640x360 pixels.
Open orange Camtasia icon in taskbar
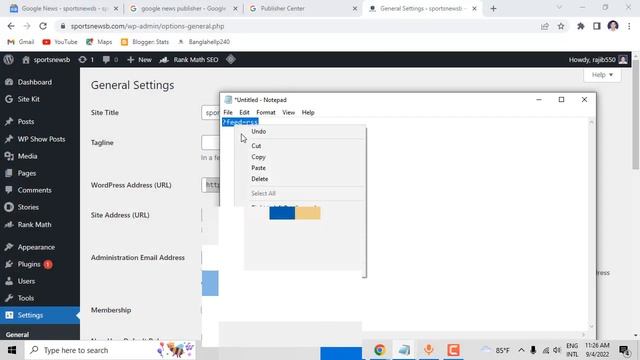[x=453, y=350]
